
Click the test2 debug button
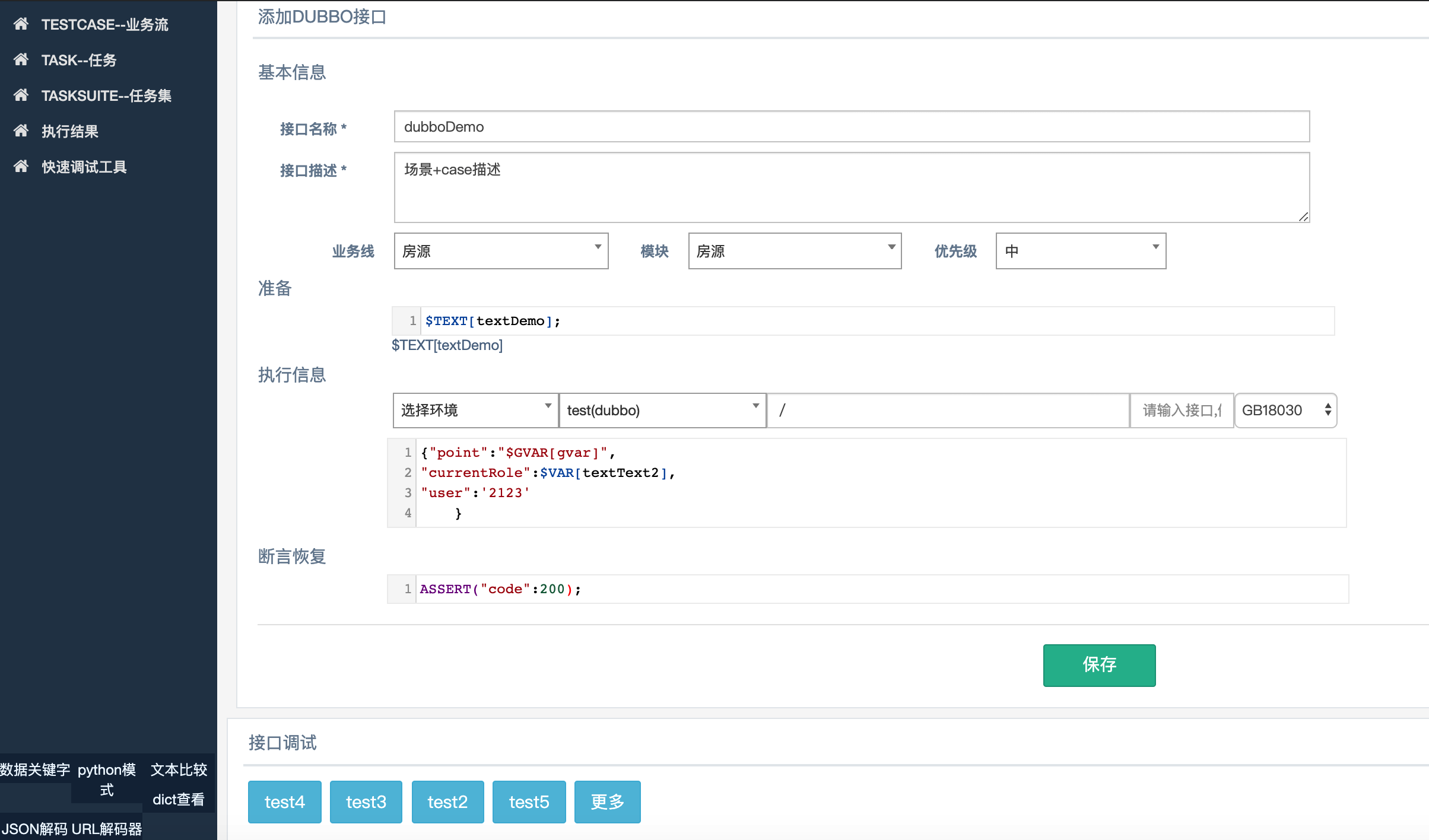[x=447, y=802]
